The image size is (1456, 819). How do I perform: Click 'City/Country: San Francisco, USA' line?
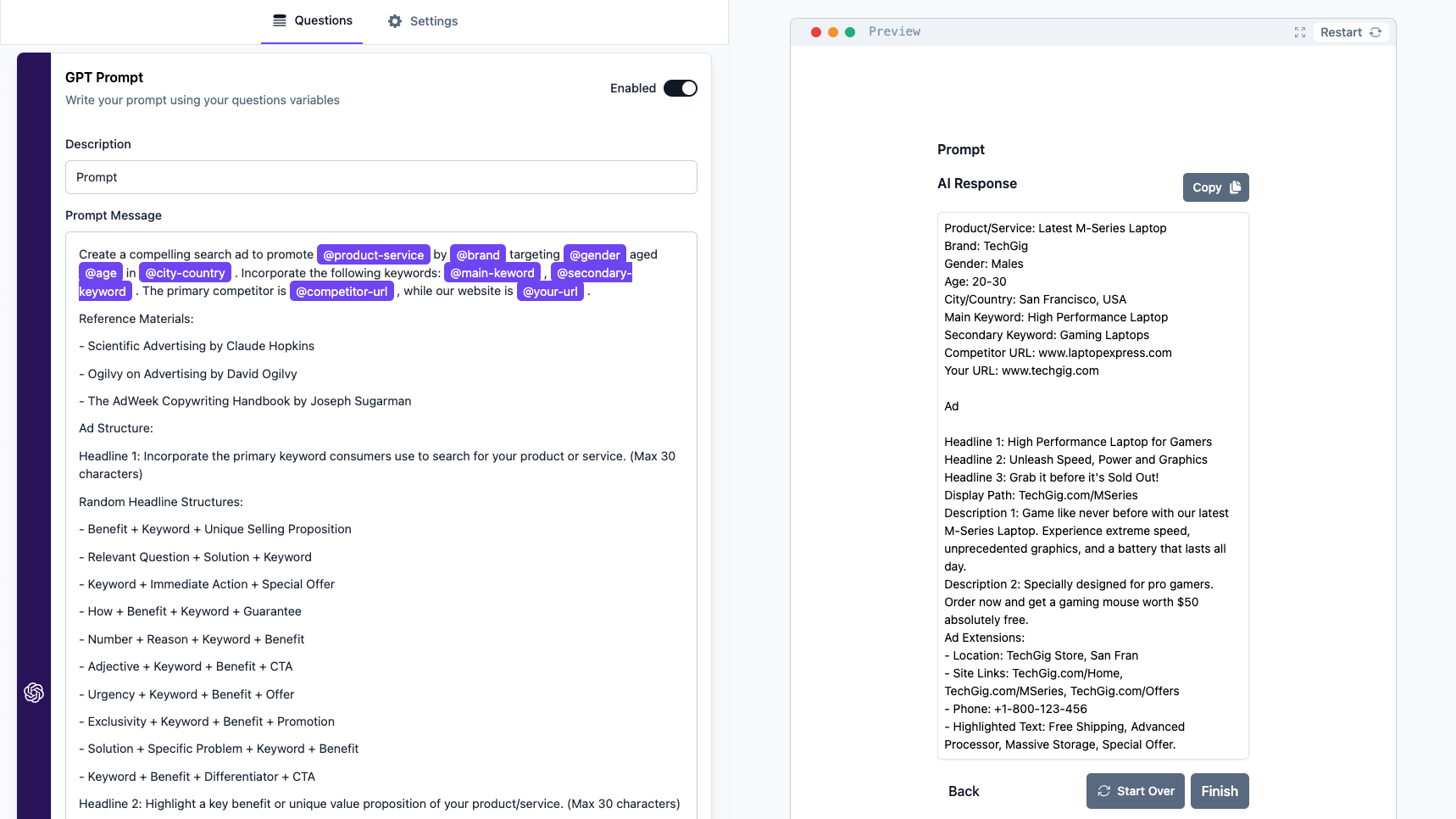point(1036,299)
